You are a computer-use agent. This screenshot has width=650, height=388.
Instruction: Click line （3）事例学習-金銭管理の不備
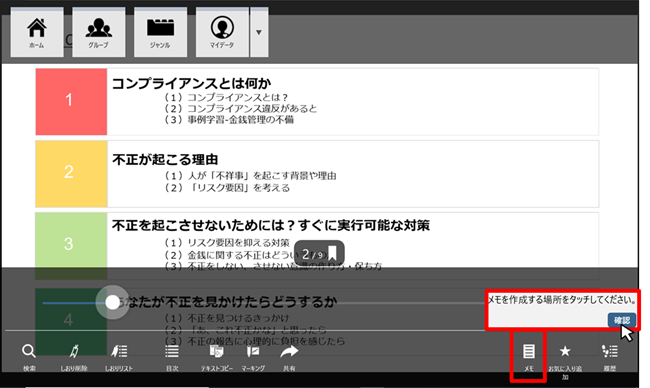point(228,120)
